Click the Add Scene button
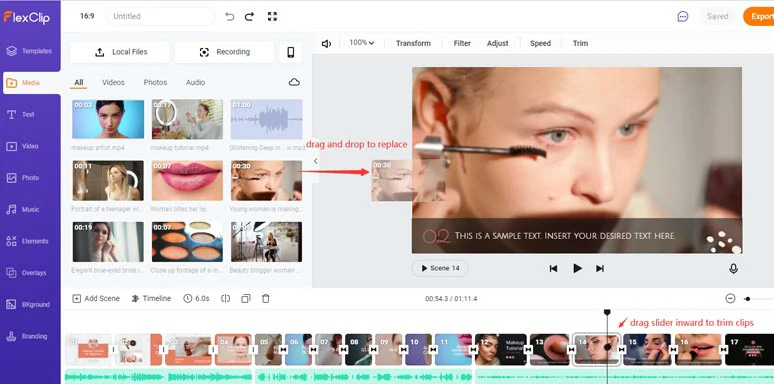 point(96,299)
